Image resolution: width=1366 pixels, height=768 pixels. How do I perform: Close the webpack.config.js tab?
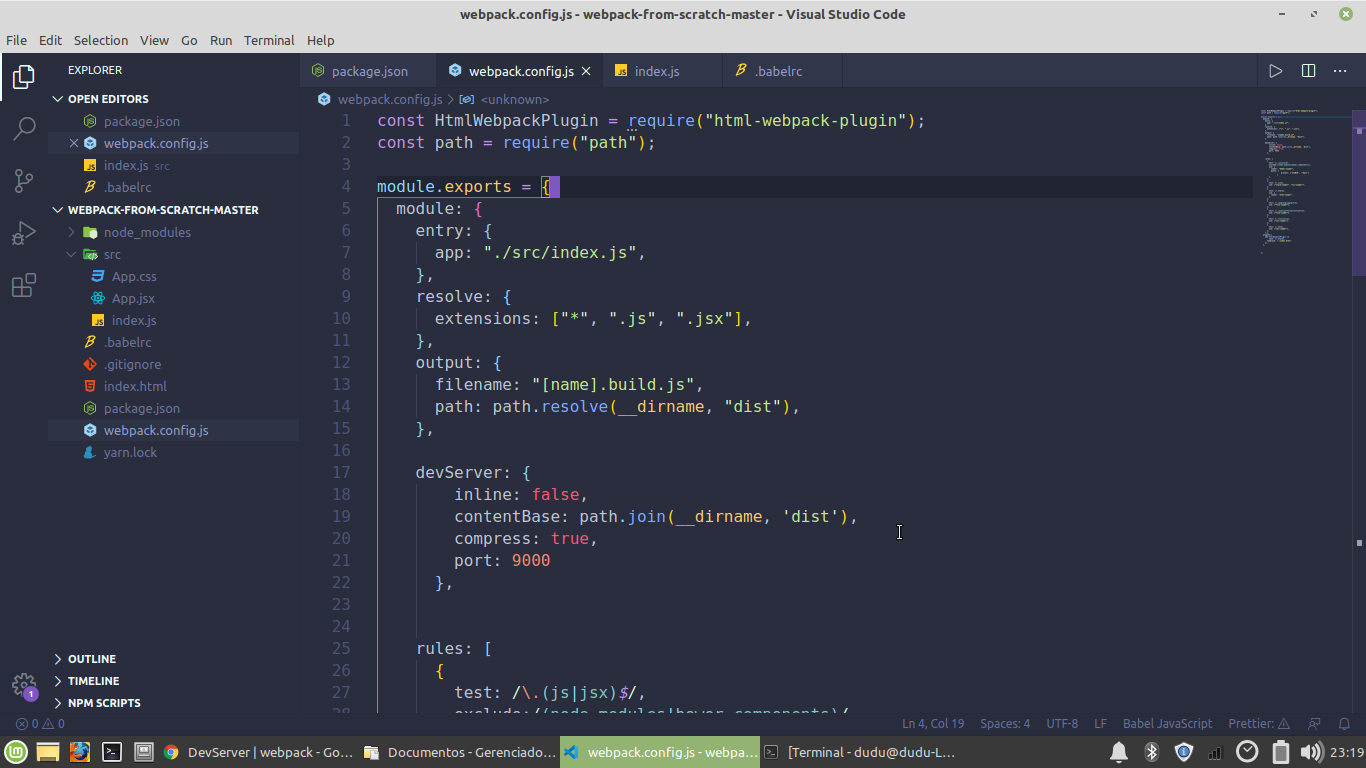(586, 71)
